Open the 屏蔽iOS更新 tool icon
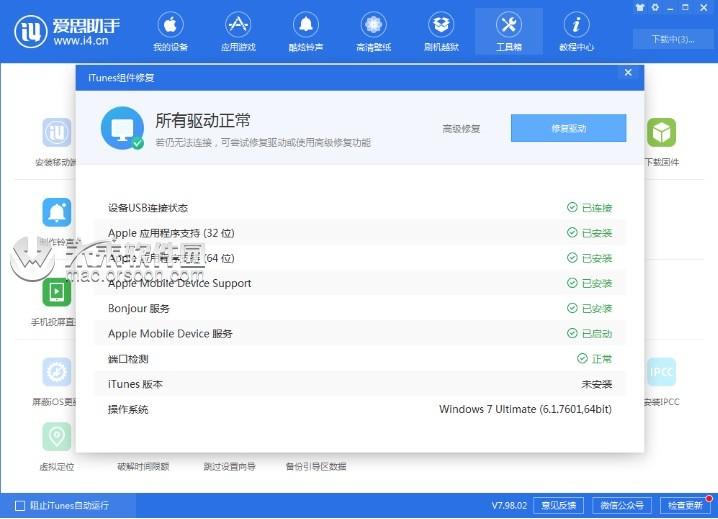718x519 pixels. click(x=57, y=371)
